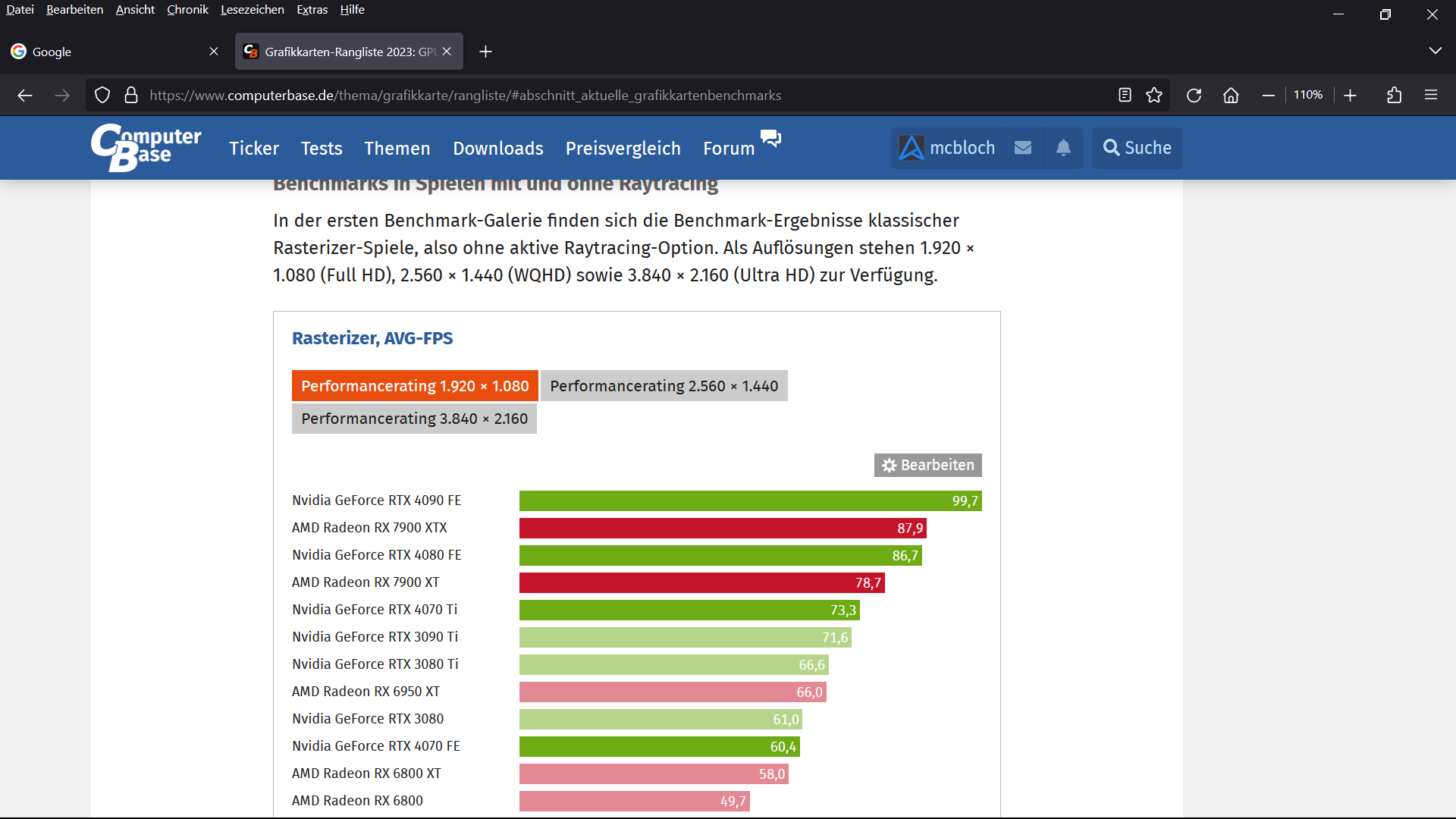Toggle reader view in the address bar

click(x=1124, y=95)
